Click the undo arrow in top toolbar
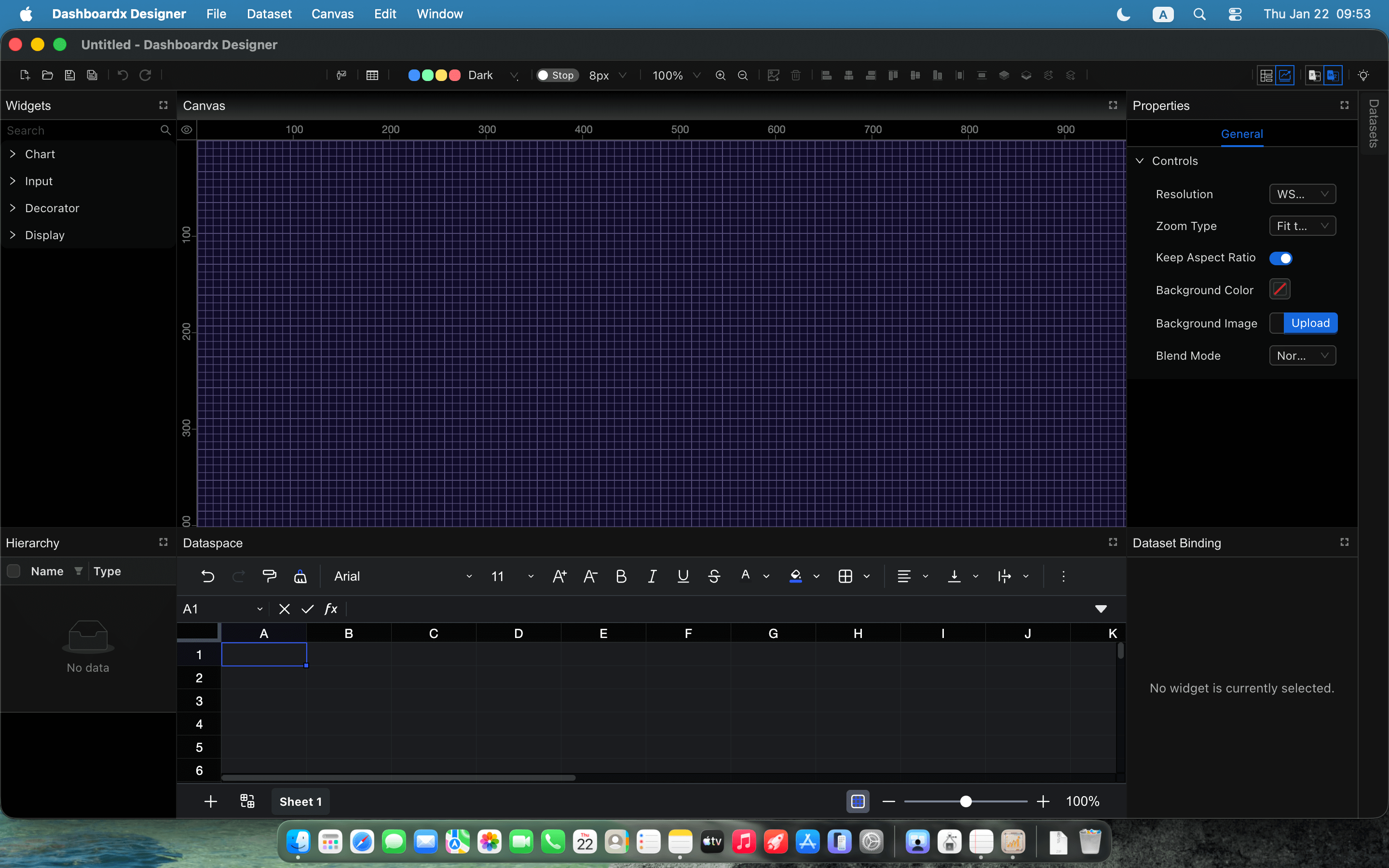This screenshot has width=1389, height=868. tap(123, 75)
